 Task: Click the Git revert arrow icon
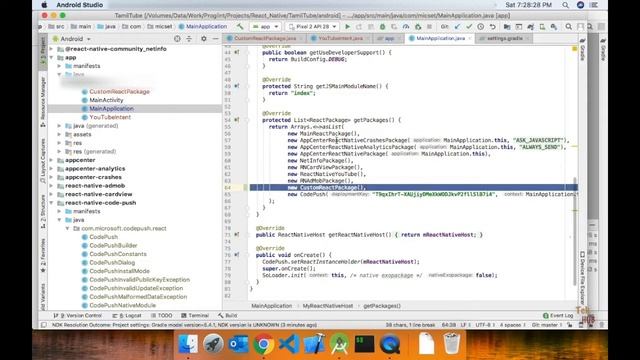point(493,27)
